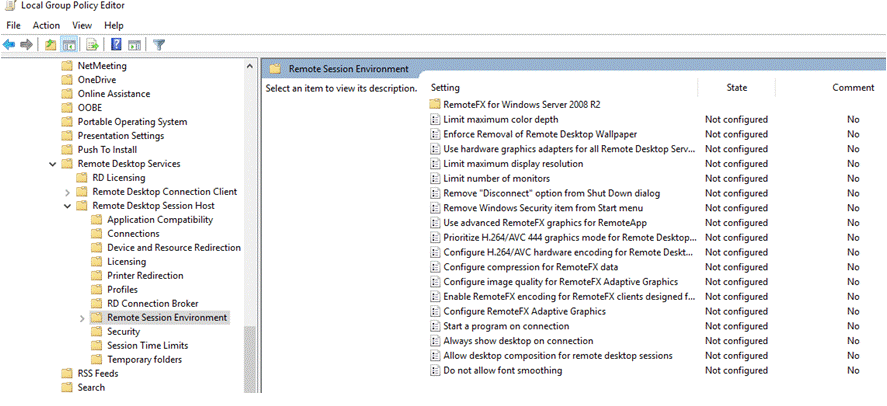Select the Licensing folder under Session Host

(126, 262)
